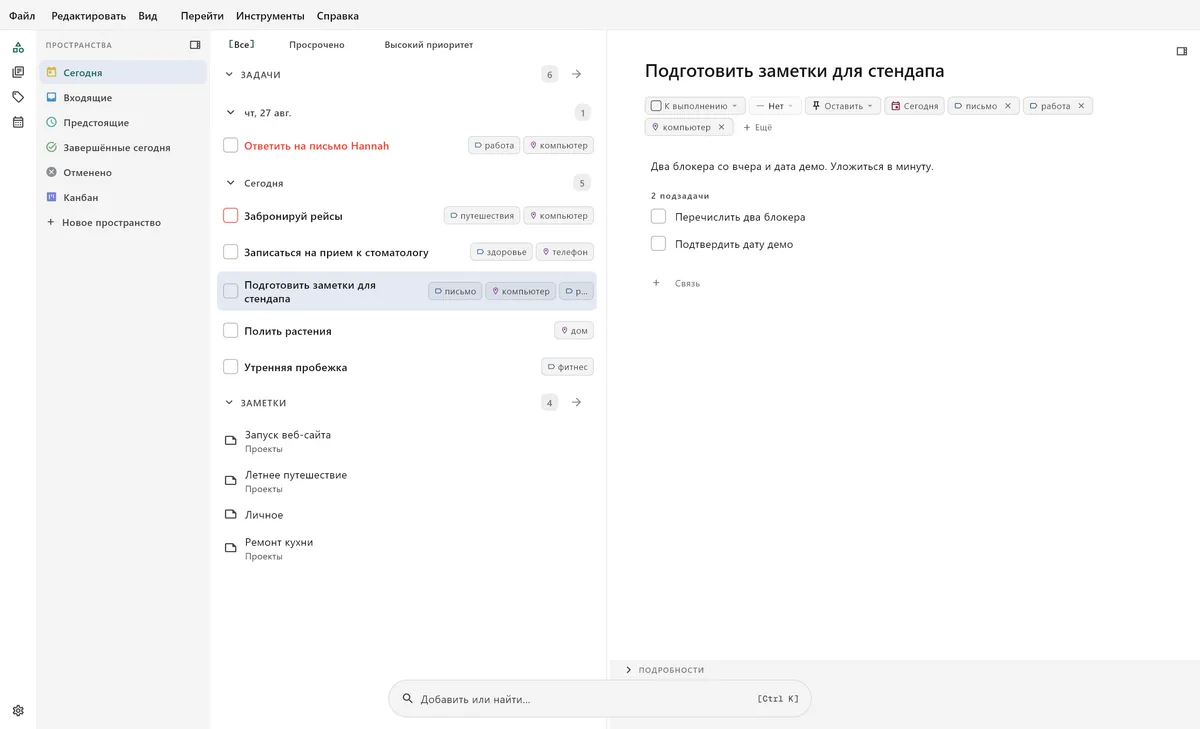Viewport: 1200px width, 729px height.
Task: Open the Предстоящие space
Action: coord(123,122)
